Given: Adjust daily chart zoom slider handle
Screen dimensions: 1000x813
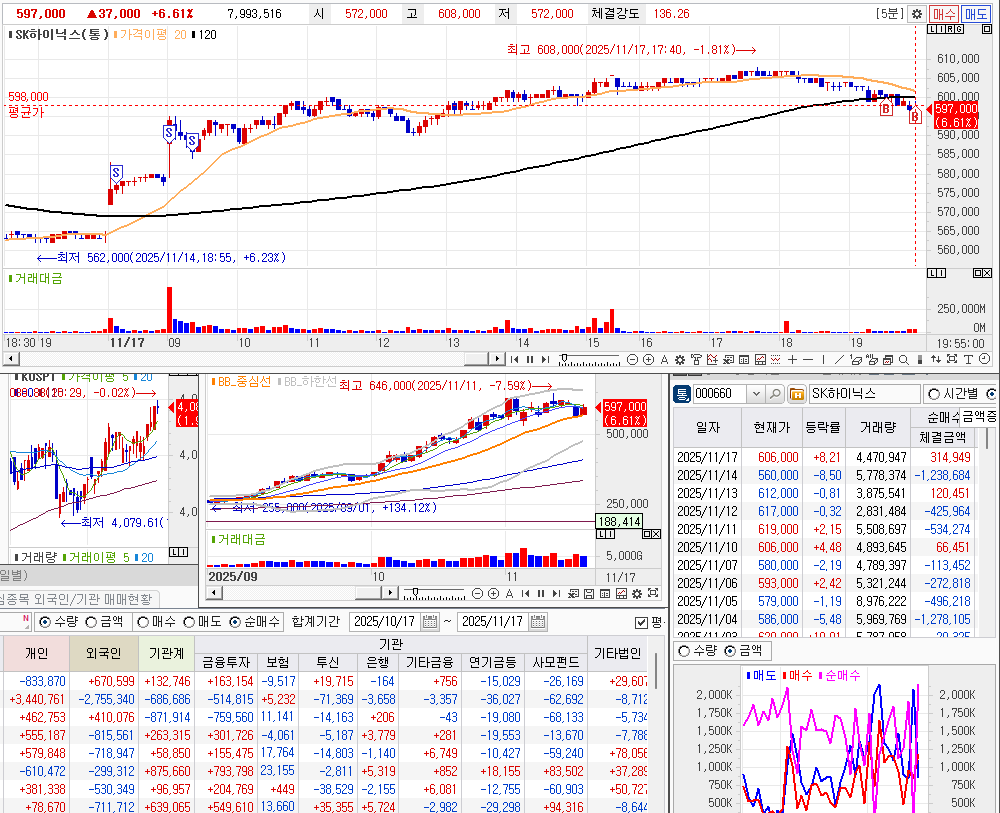Looking at the screenshot, I should [x=416, y=592].
